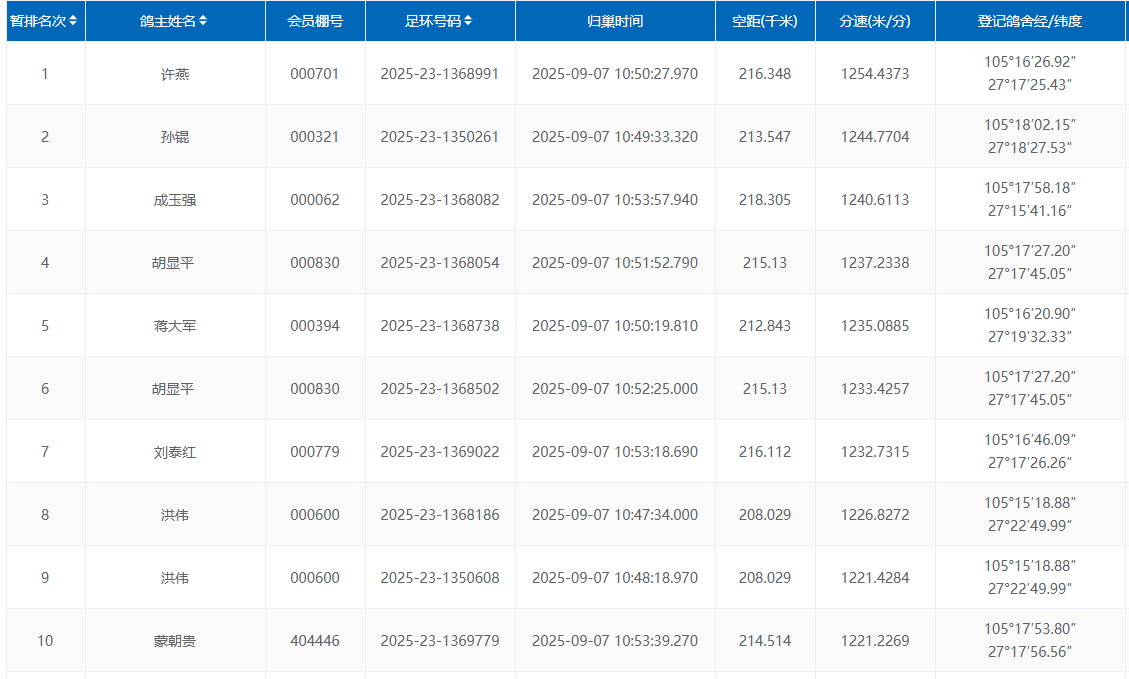Viewport: 1129px width, 679px height.
Task: Click the 分速(米/分) column header
Action: click(x=875, y=21)
